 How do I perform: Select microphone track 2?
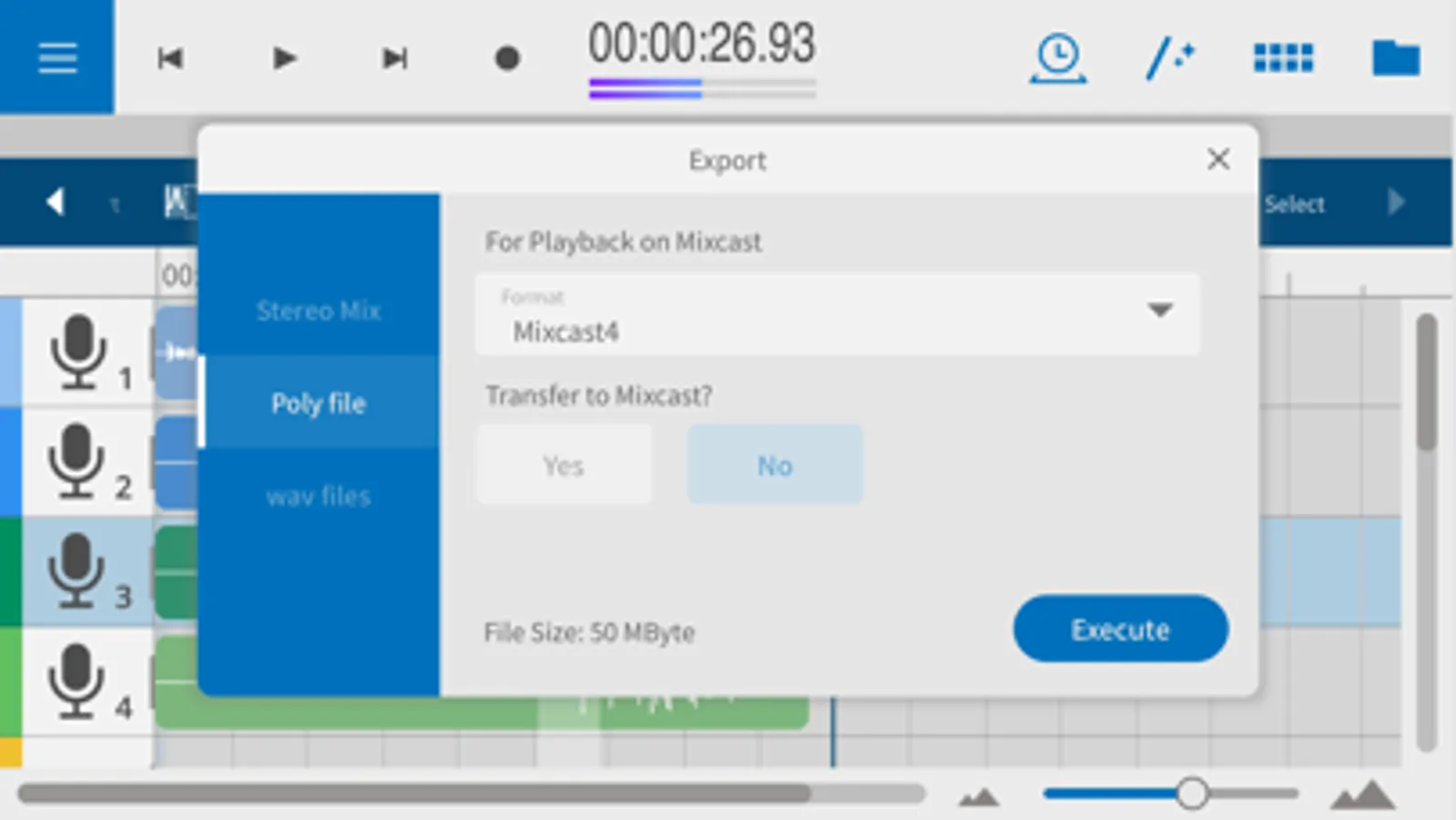[x=87, y=462]
